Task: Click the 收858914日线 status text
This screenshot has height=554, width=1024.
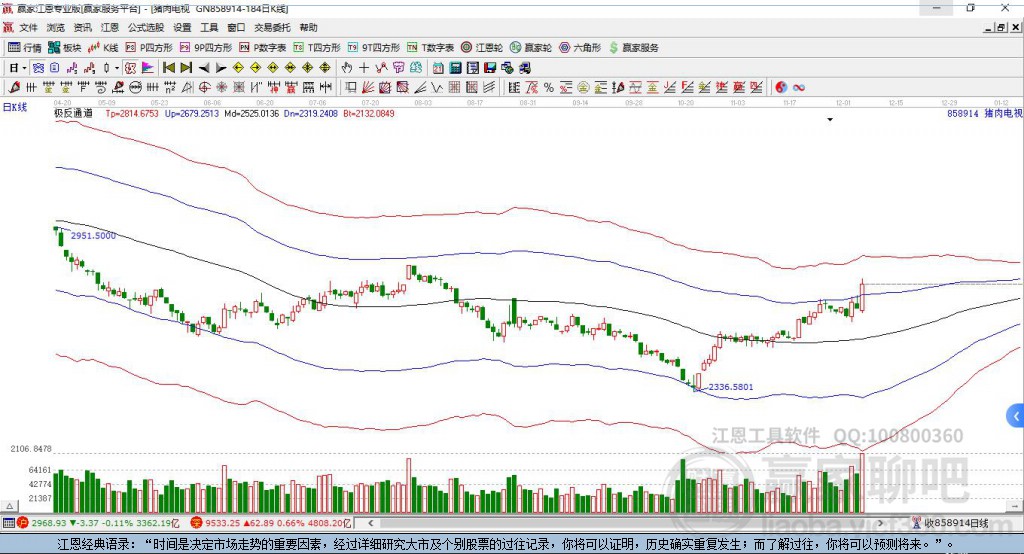Action: pyautogui.click(x=950, y=523)
